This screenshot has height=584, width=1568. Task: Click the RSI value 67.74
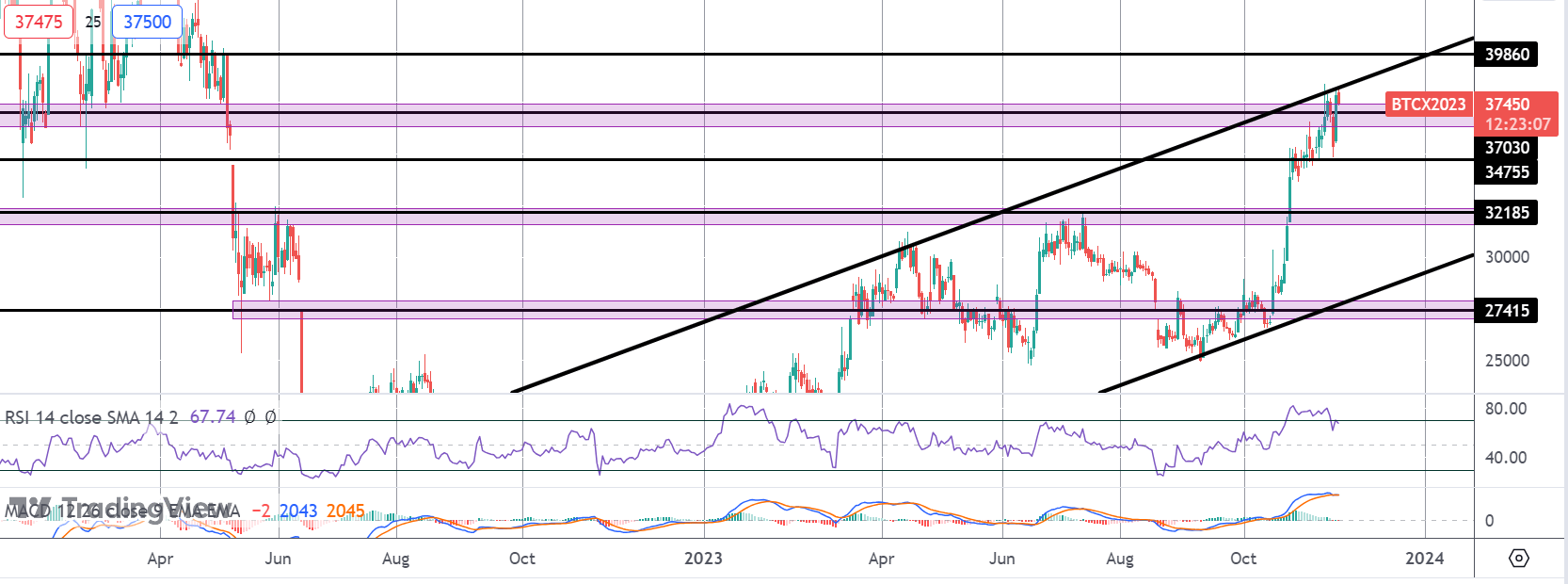(213, 416)
